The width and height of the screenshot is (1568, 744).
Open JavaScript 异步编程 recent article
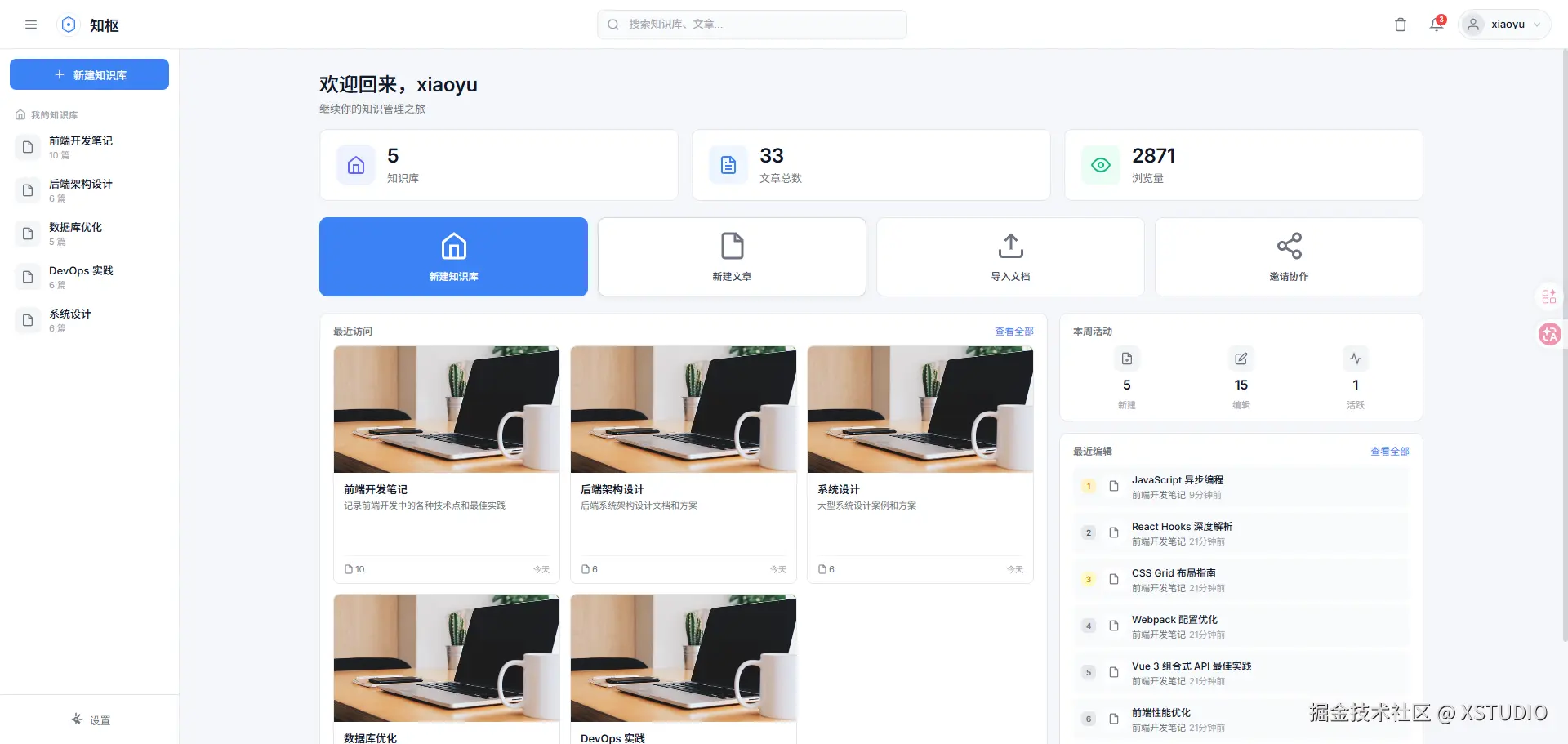pos(1177,480)
